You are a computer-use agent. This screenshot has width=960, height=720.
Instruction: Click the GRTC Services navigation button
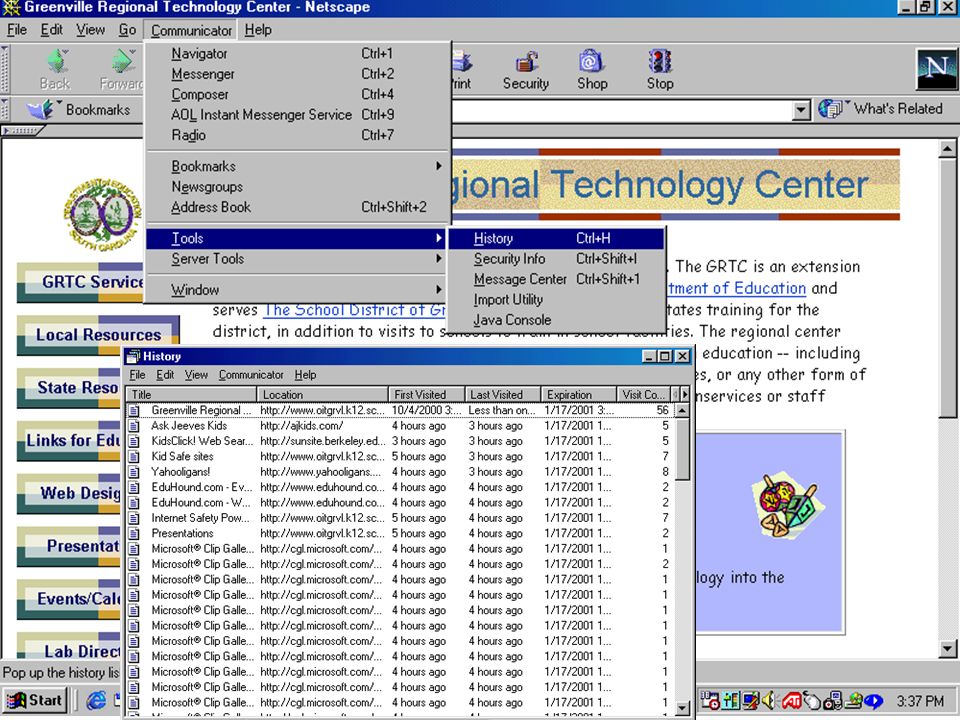82,282
